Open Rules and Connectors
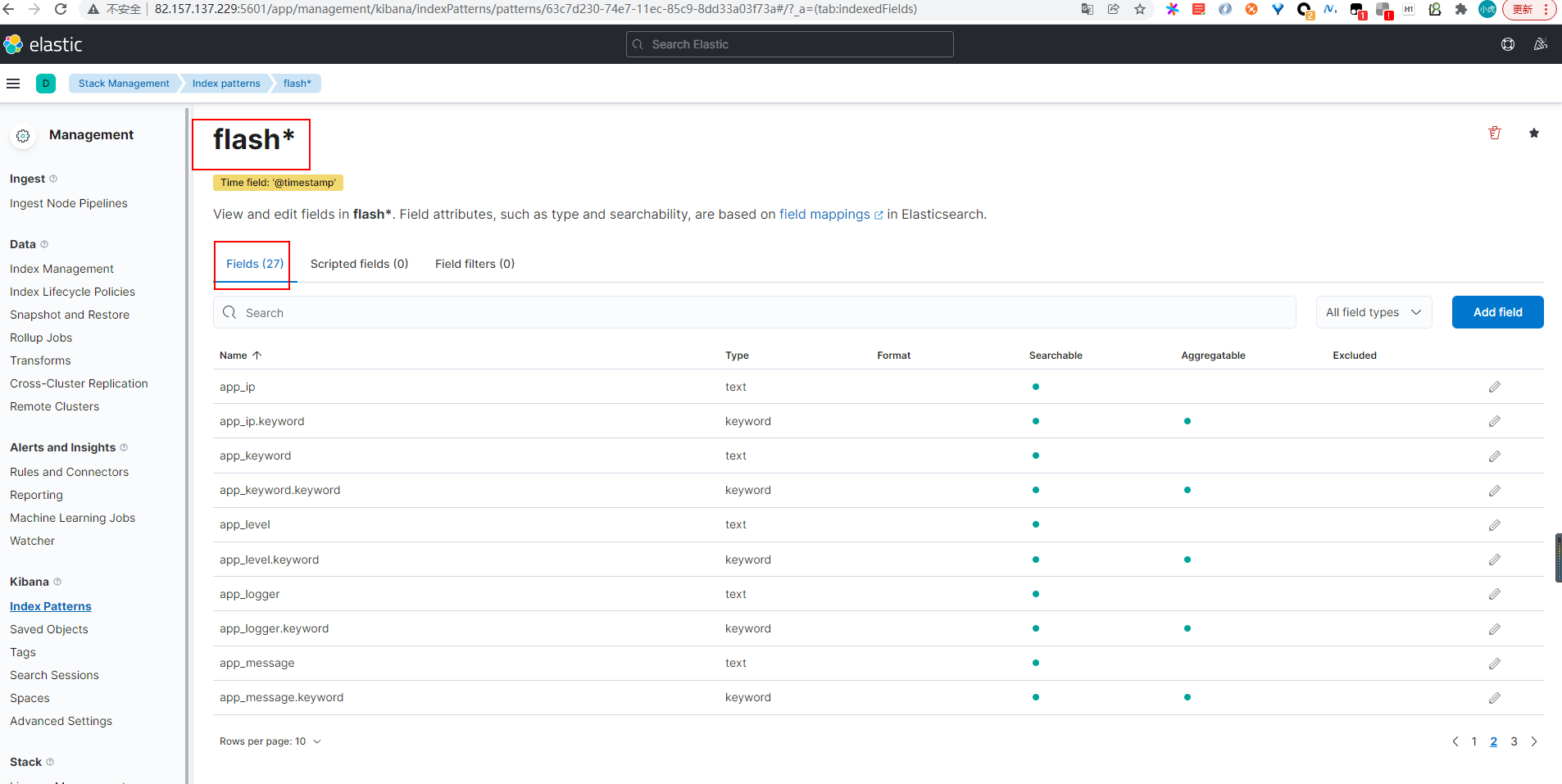Viewport: 1562px width, 784px height. (69, 472)
